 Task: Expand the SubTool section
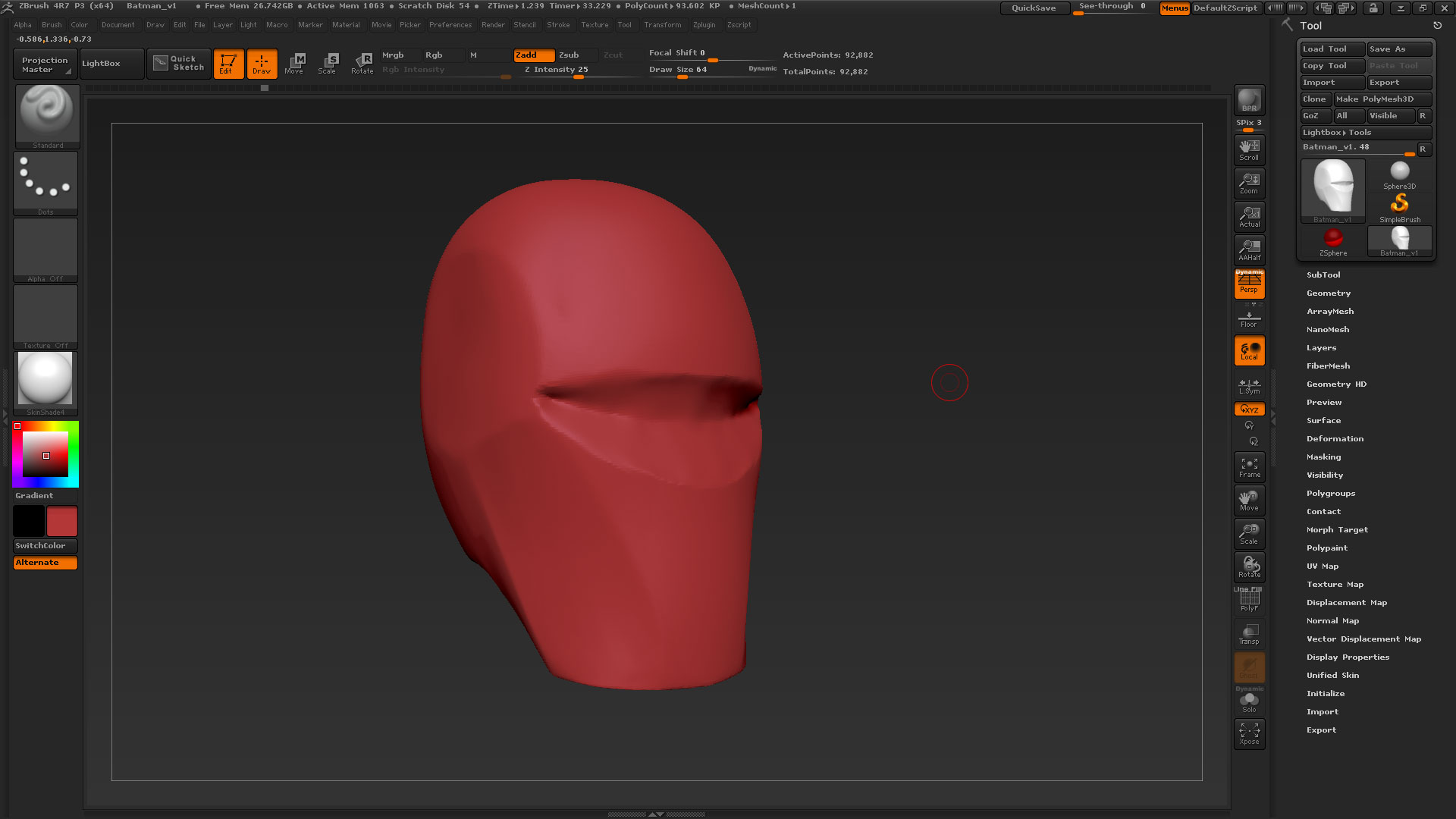[1323, 275]
